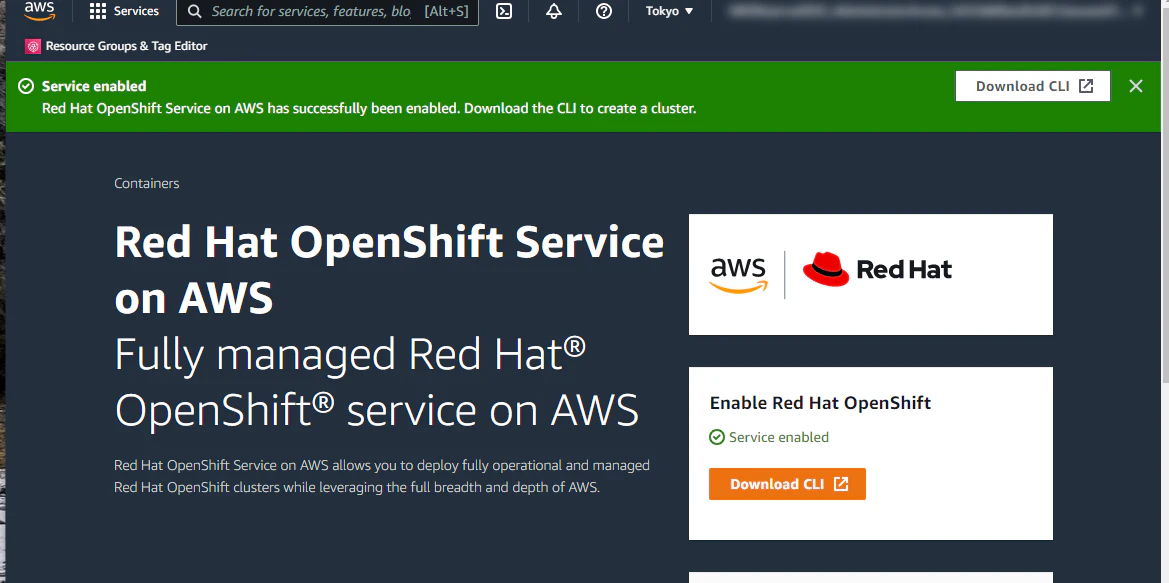Click Download CLI in the green banner
The width and height of the screenshot is (1169, 583).
pos(1033,86)
